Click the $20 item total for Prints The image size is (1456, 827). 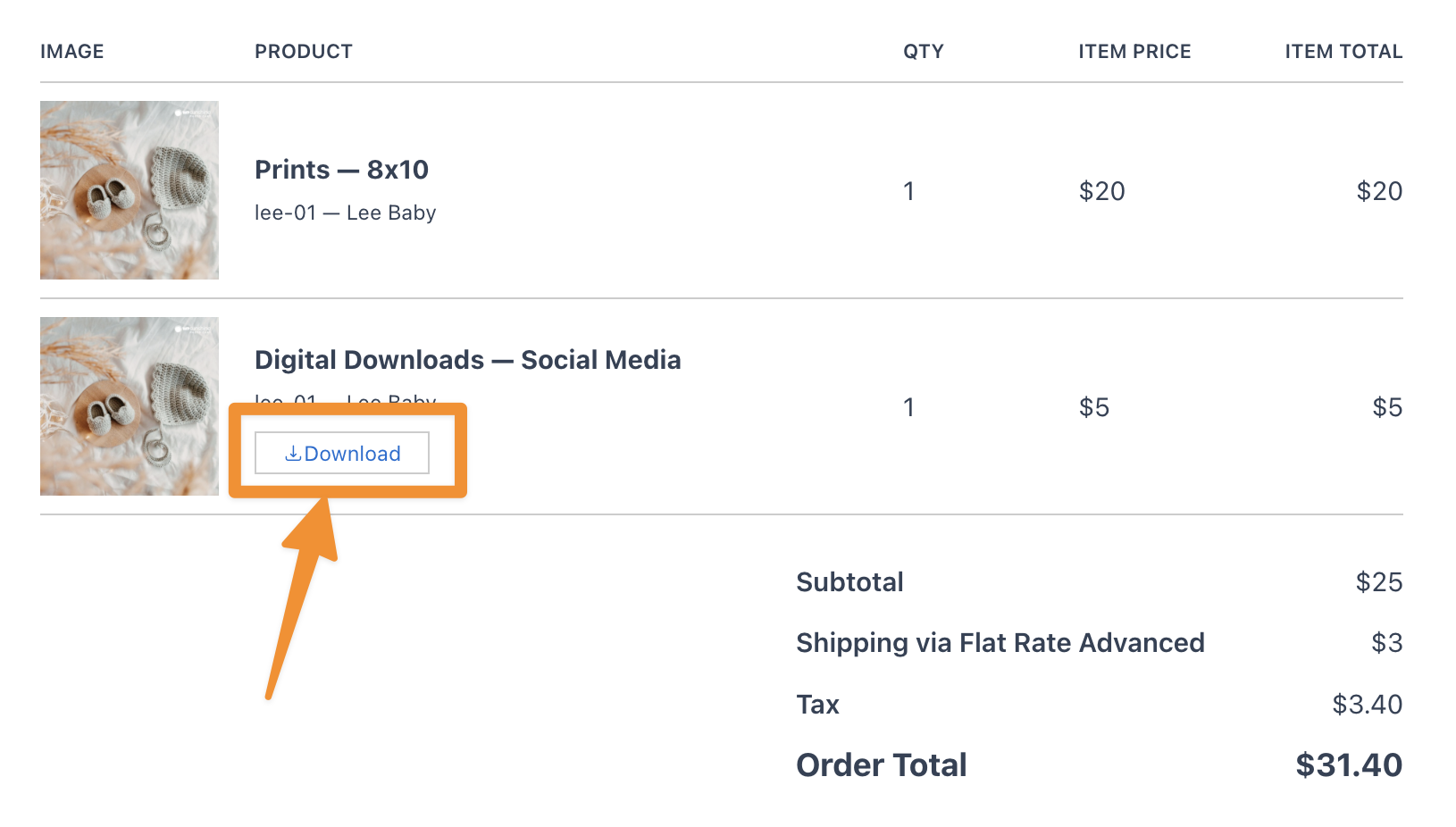coord(1380,190)
